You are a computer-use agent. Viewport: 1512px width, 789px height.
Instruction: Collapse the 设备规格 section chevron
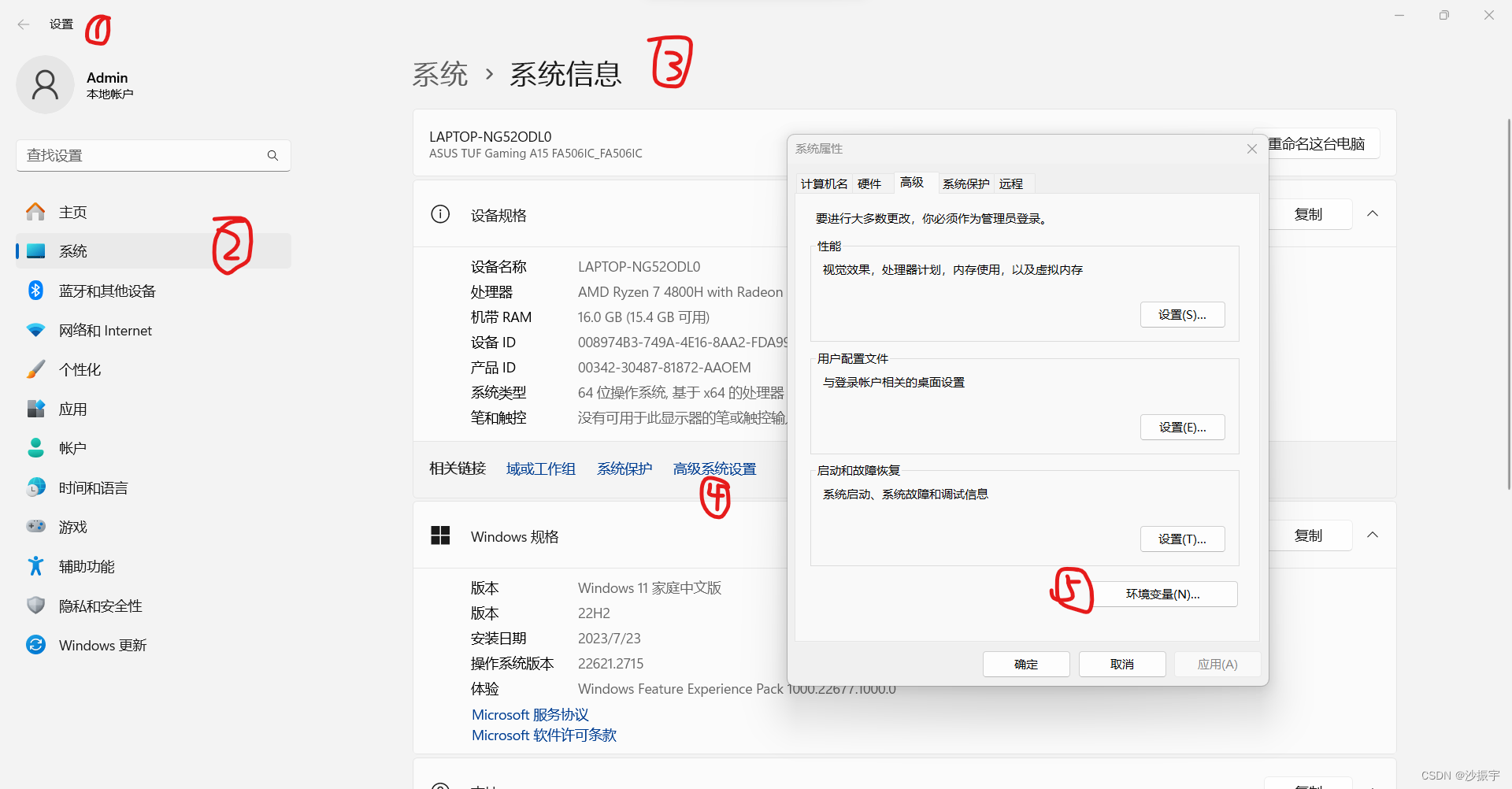(1373, 214)
